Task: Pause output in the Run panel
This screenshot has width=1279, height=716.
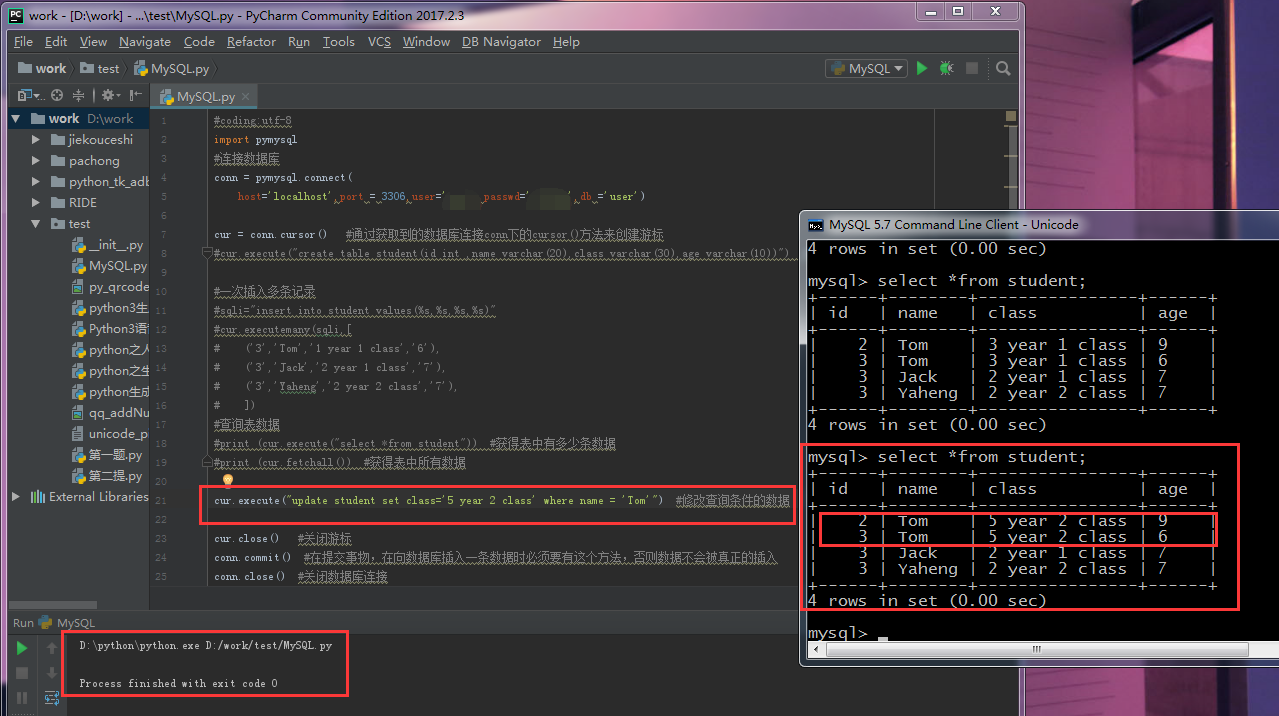Action: [x=21, y=698]
